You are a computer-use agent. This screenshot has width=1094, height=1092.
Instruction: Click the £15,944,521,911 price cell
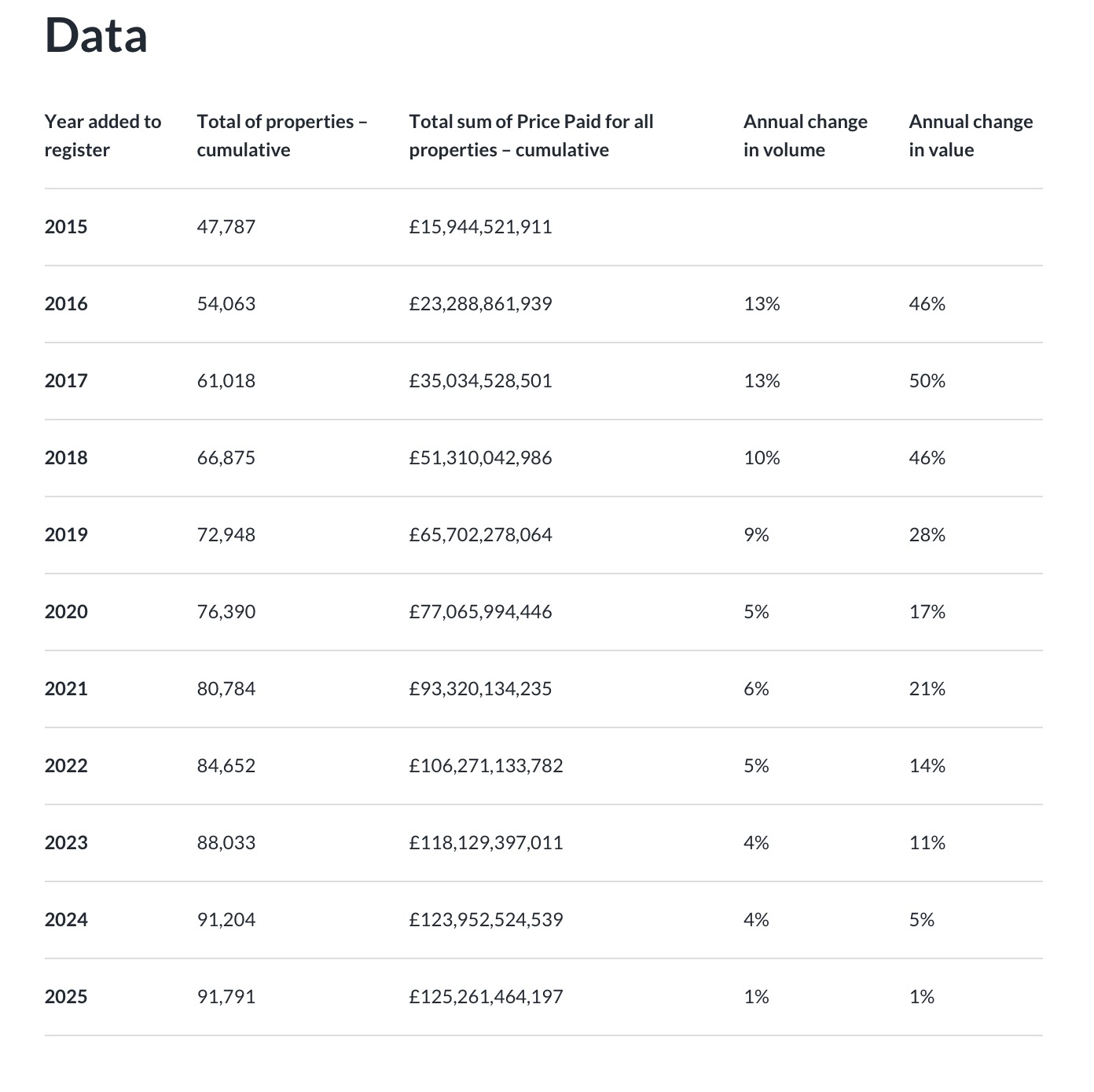(x=480, y=227)
